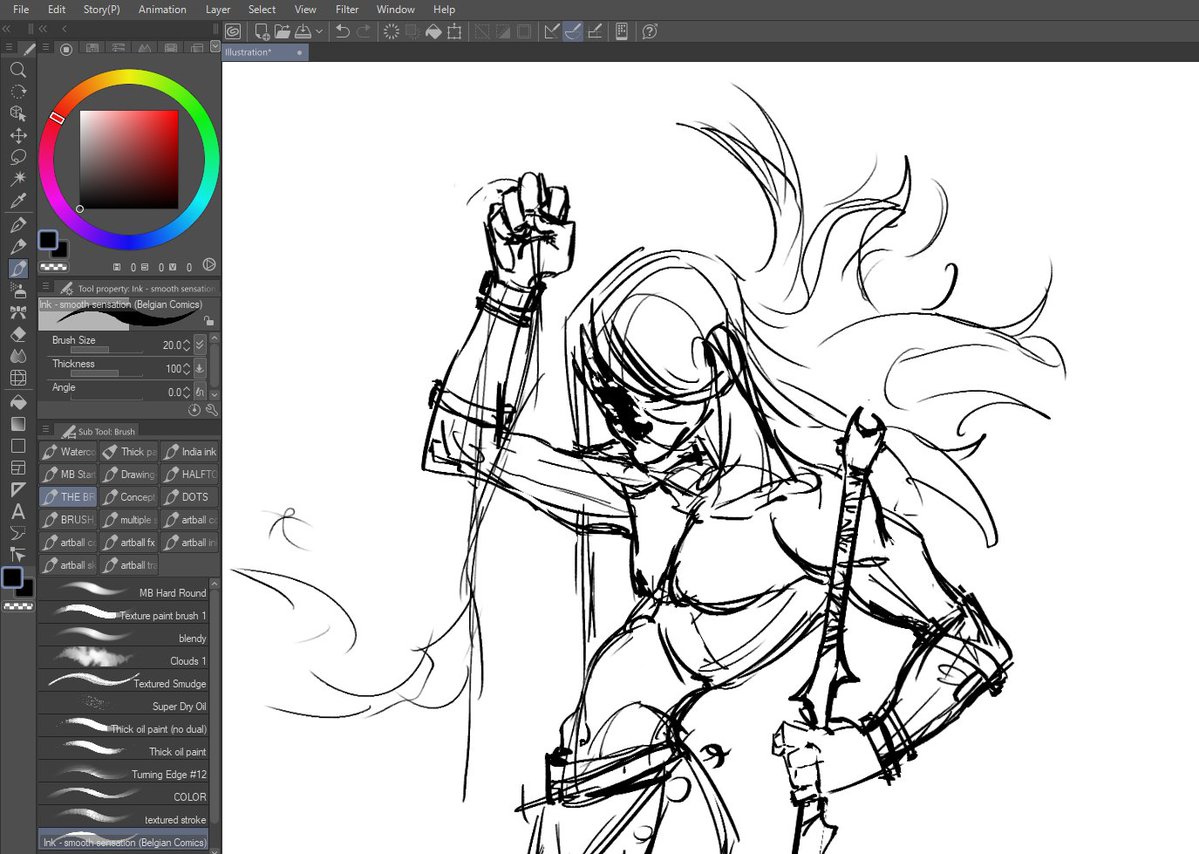
Task: Toggle snap to ruler
Action: [x=551, y=32]
